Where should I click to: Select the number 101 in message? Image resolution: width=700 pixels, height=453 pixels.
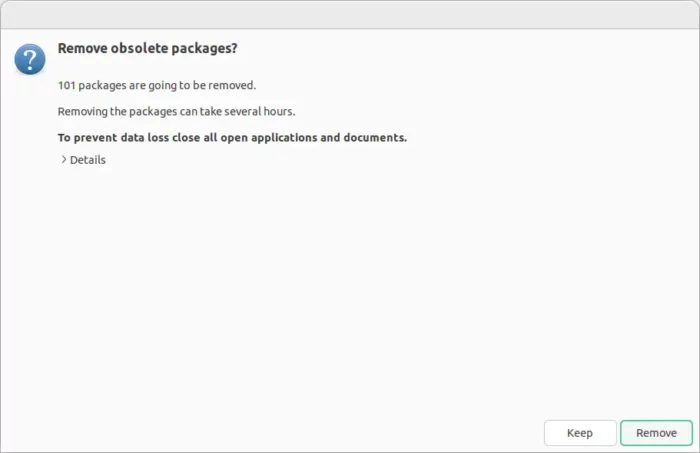(67, 85)
